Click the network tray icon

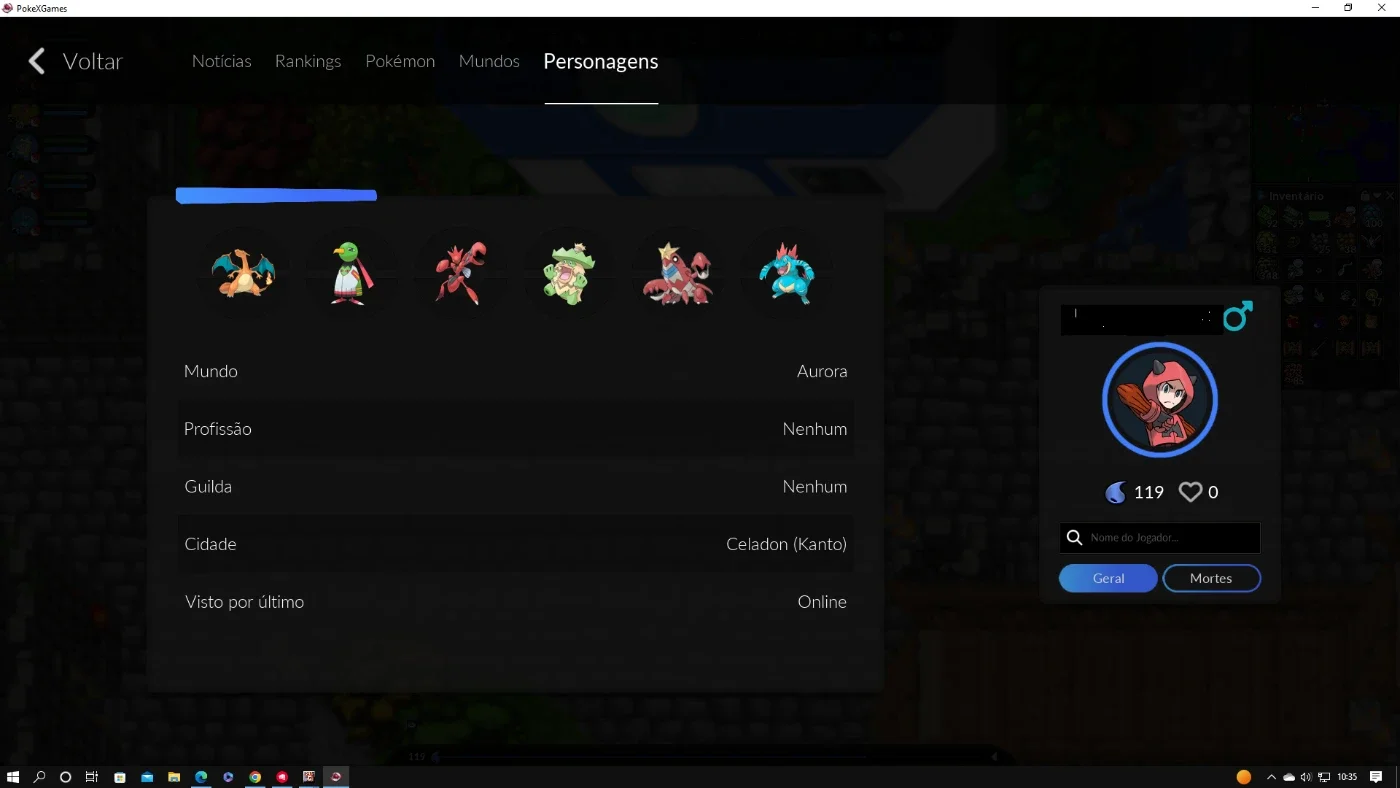pos(1324,777)
